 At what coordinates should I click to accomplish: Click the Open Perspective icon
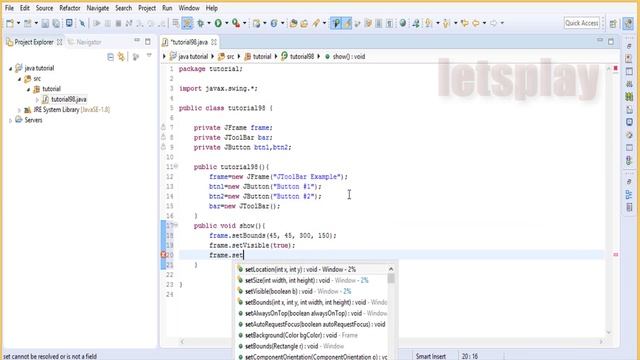pyautogui.click(x=613, y=24)
